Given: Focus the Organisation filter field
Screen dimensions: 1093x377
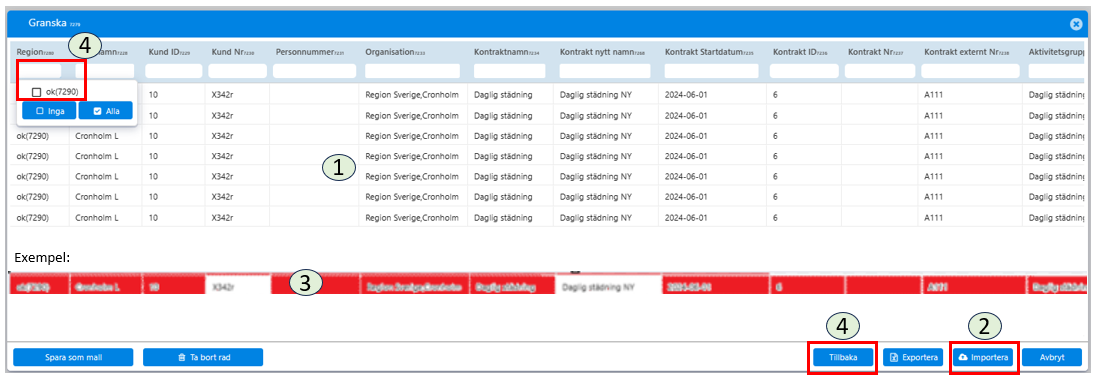Looking at the screenshot, I should (x=412, y=71).
